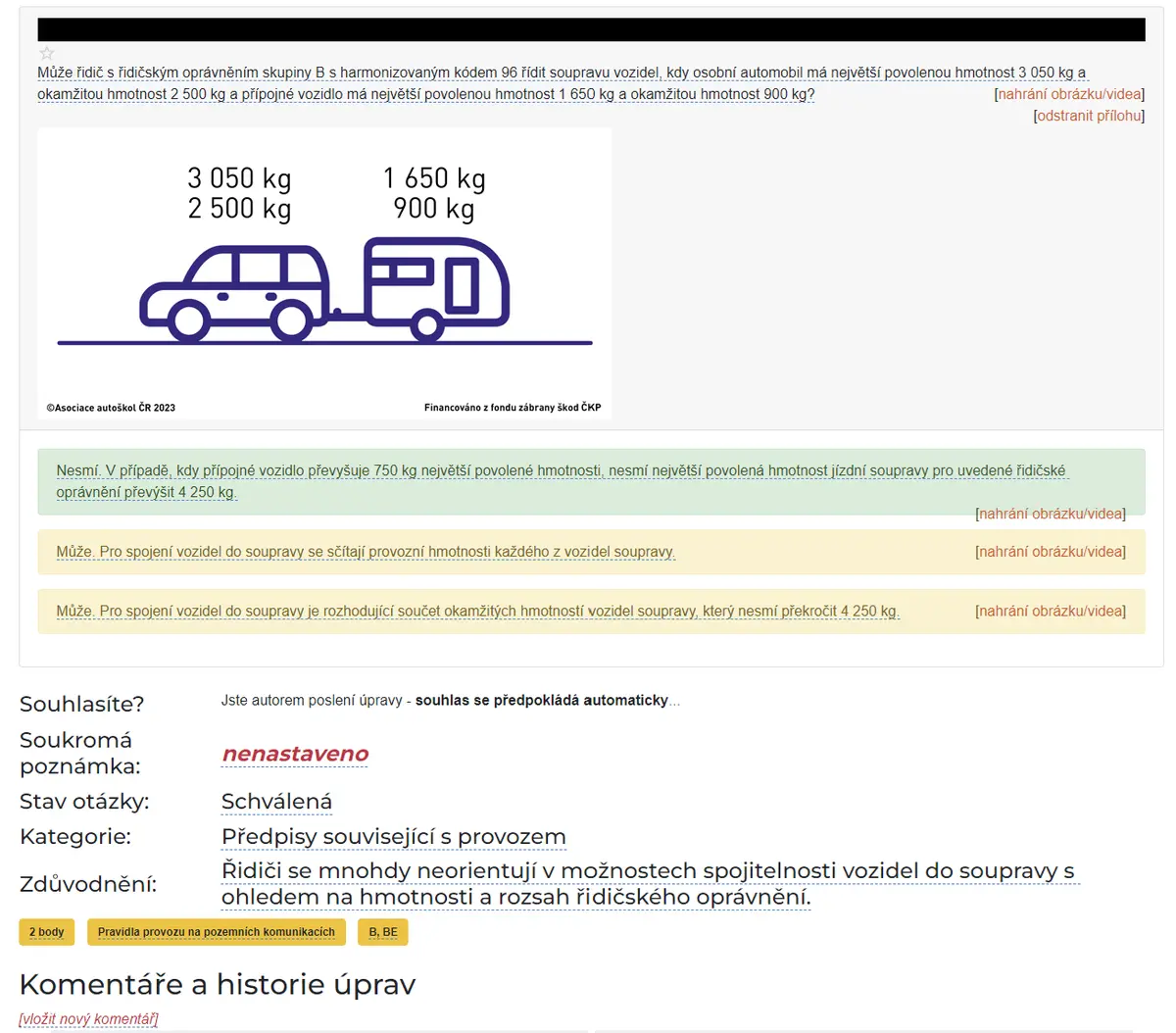Click the 'Kategorie:' label
Viewport: 1176px width, 1033px height.
[75, 837]
